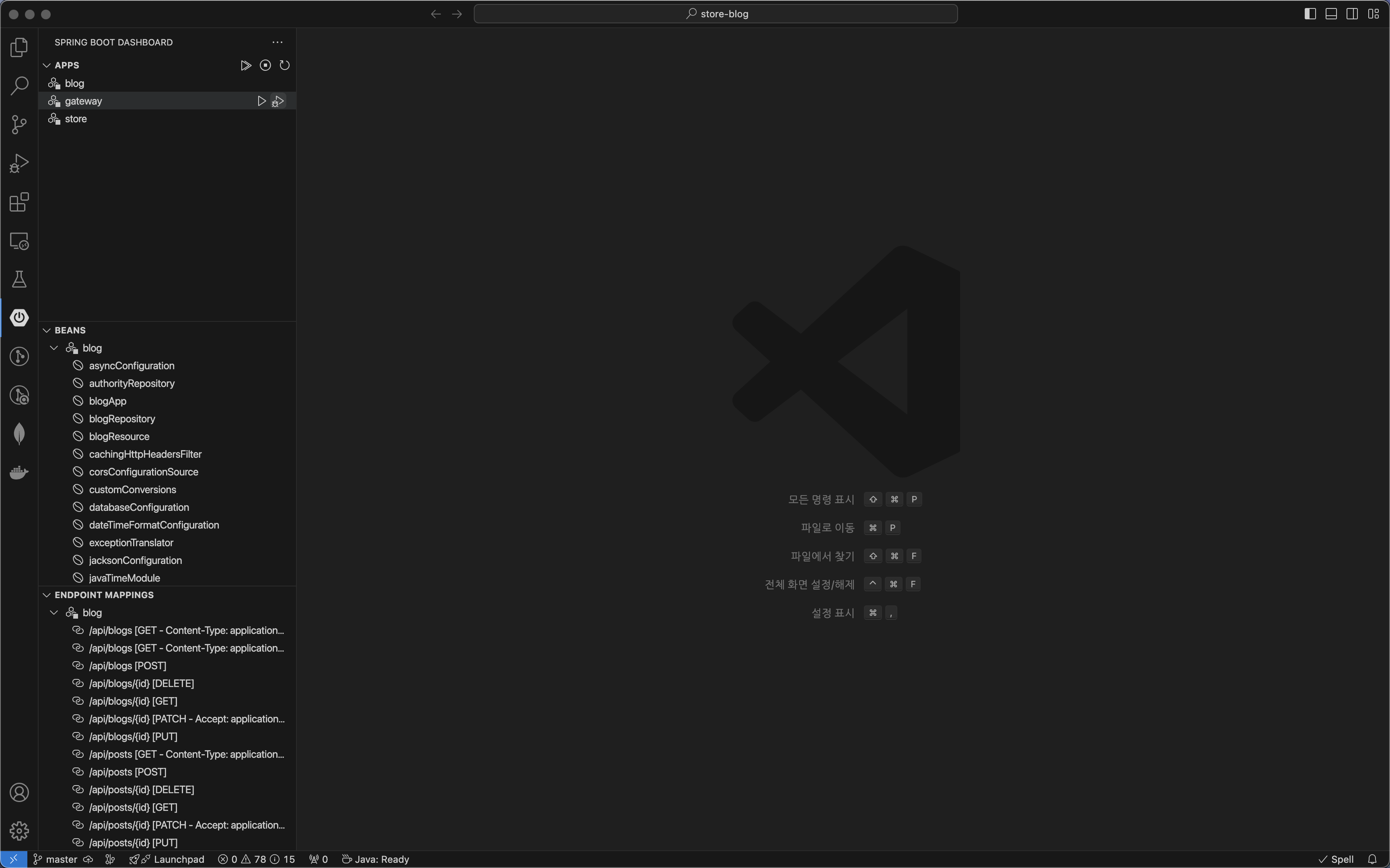This screenshot has height=868, width=1390.
Task: Stop all apps in APPS header
Action: coord(265,66)
